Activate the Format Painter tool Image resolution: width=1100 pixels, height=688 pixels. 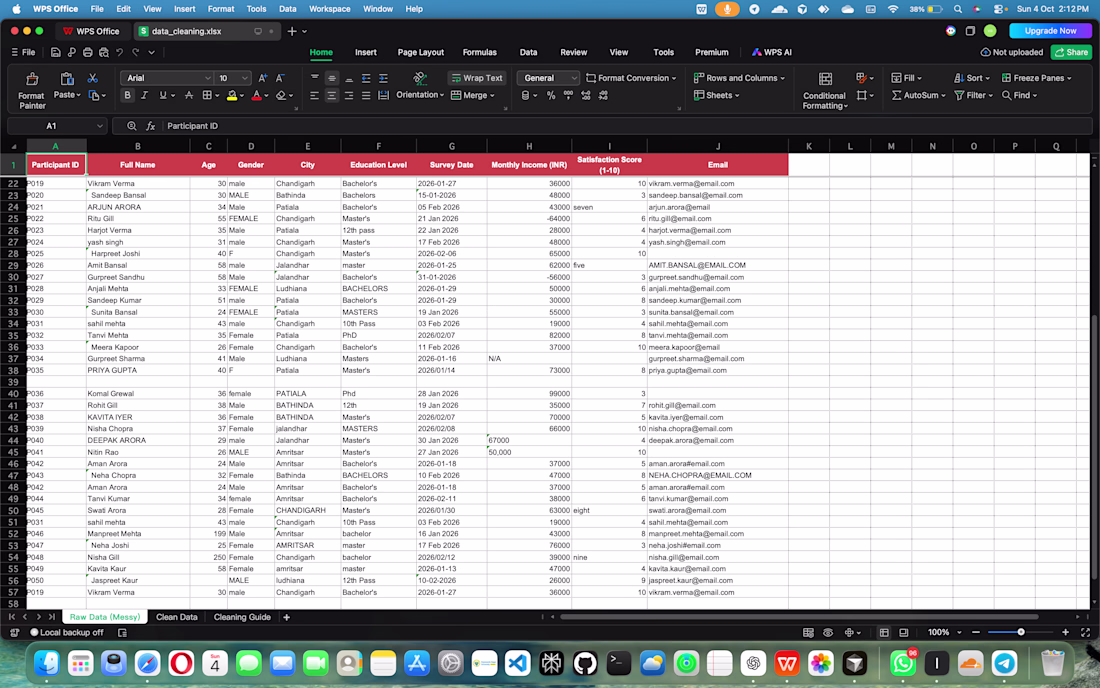point(32,90)
